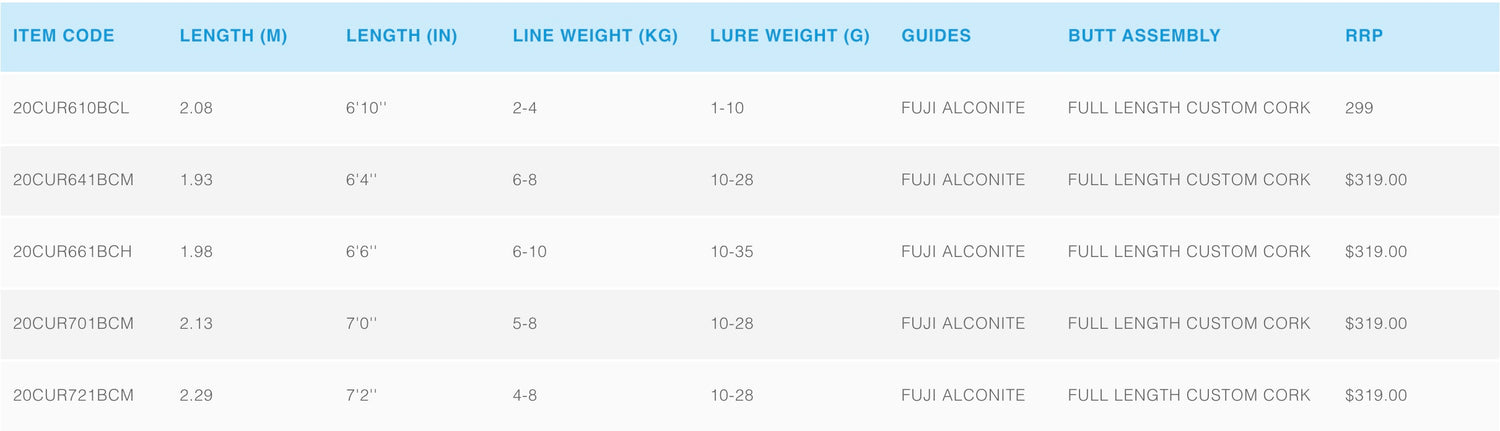Image resolution: width=1500 pixels, height=431 pixels.
Task: Click the 299 price cell
Action: tap(1359, 108)
